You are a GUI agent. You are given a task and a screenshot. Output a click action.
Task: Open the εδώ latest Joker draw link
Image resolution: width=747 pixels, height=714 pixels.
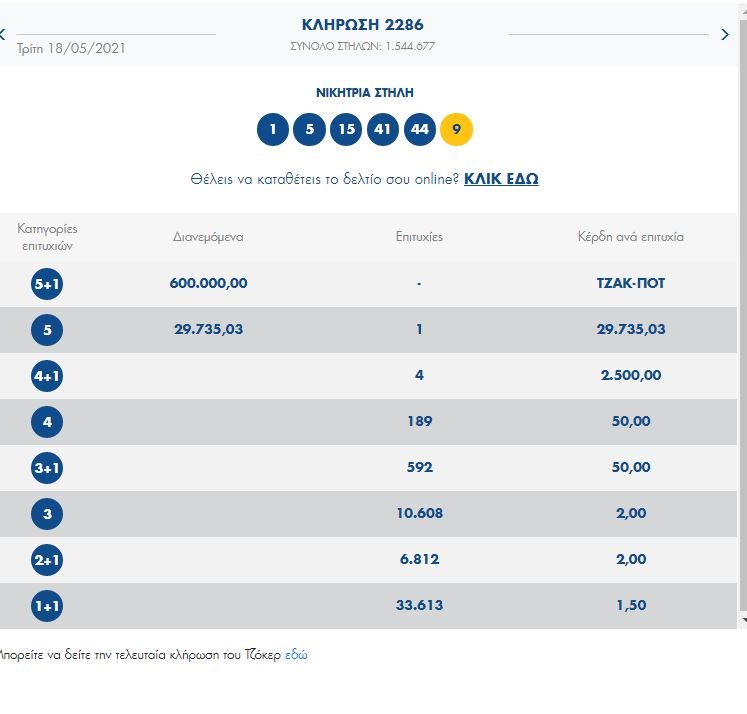(x=296, y=655)
